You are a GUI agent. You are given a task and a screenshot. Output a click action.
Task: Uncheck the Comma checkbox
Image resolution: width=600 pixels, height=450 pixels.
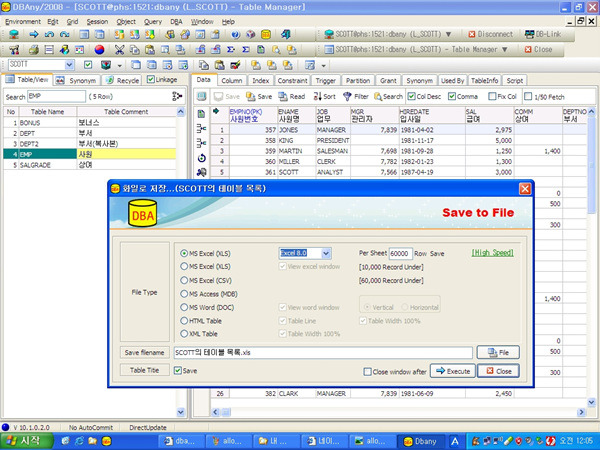click(x=452, y=96)
